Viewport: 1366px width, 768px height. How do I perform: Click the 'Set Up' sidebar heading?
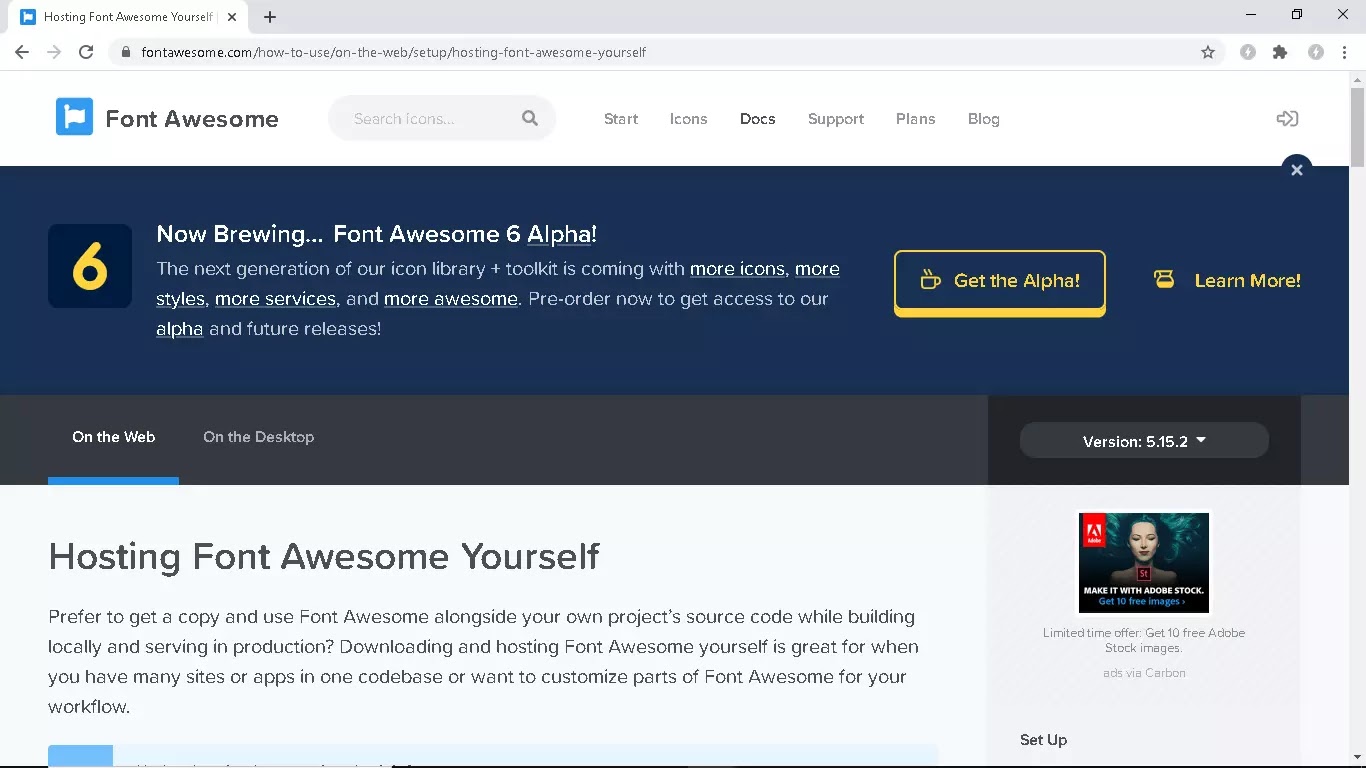click(1043, 740)
